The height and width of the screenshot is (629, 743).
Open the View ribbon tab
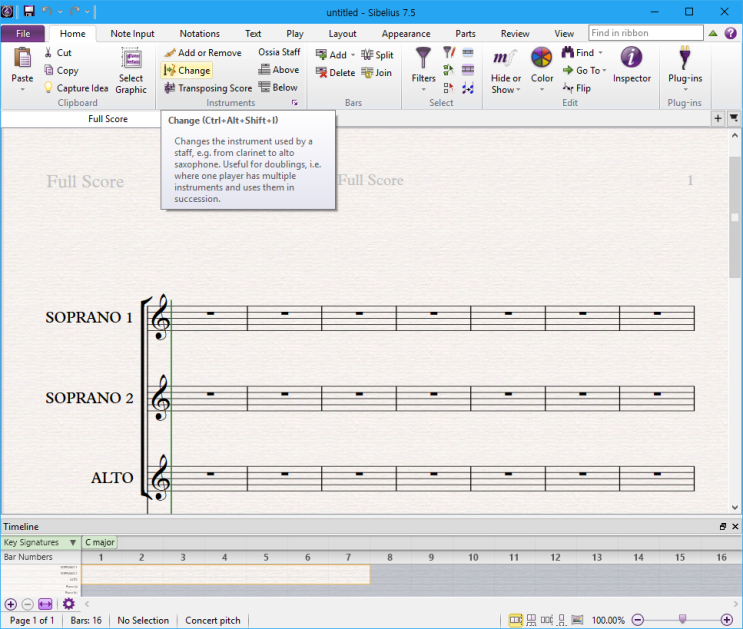(564, 34)
